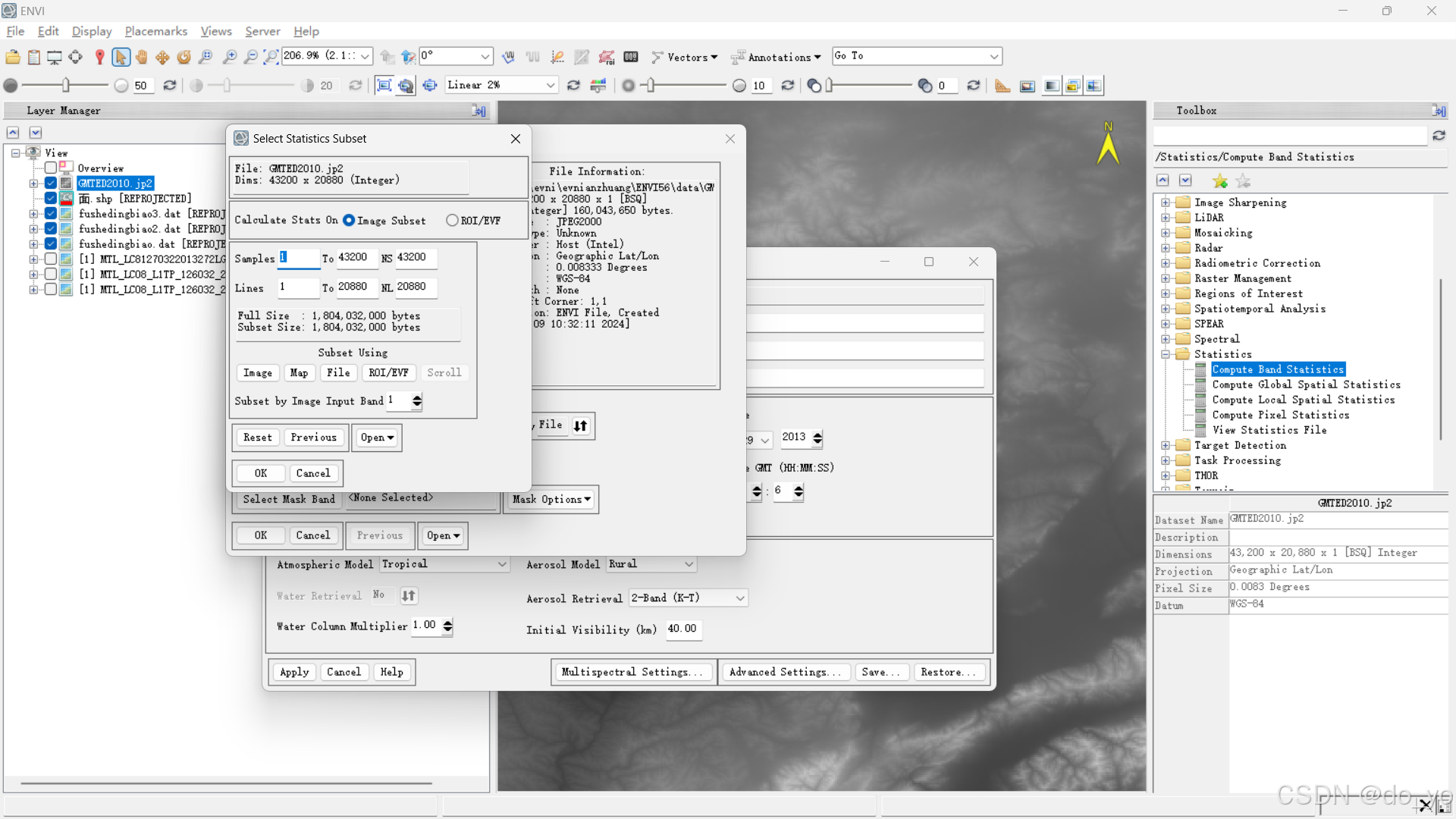Click the Samples start input field

coord(299,258)
